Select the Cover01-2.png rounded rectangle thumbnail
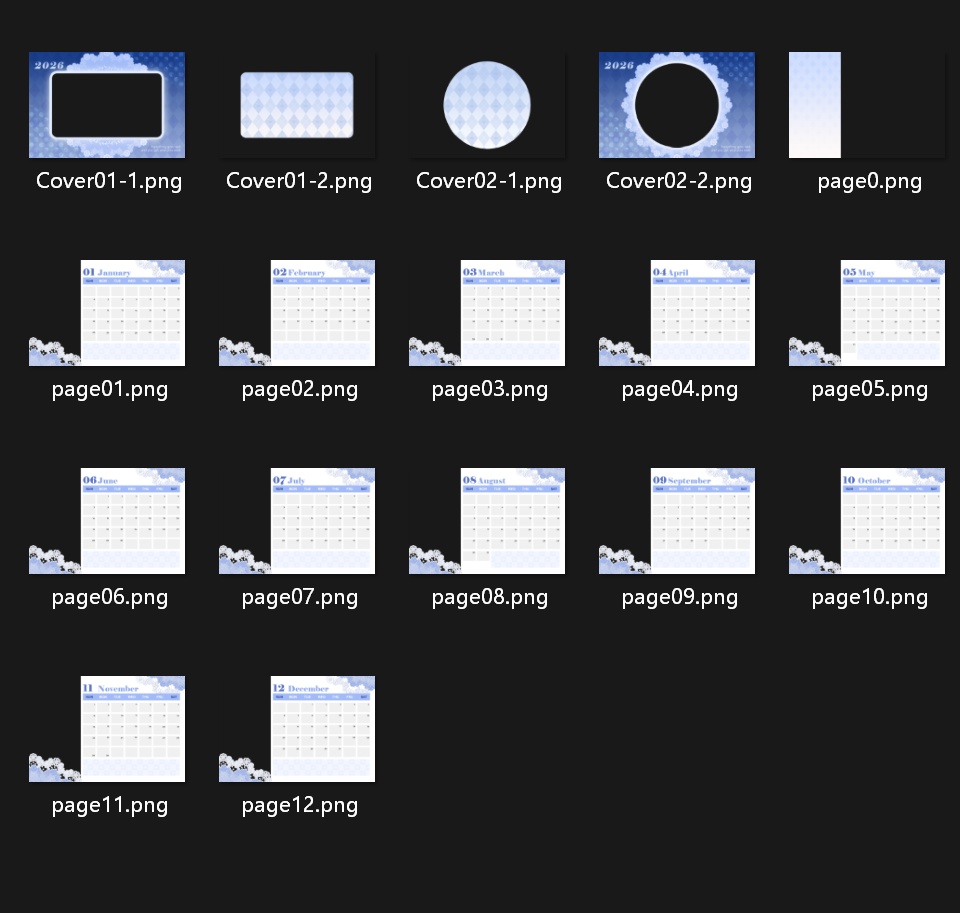 pos(297,105)
